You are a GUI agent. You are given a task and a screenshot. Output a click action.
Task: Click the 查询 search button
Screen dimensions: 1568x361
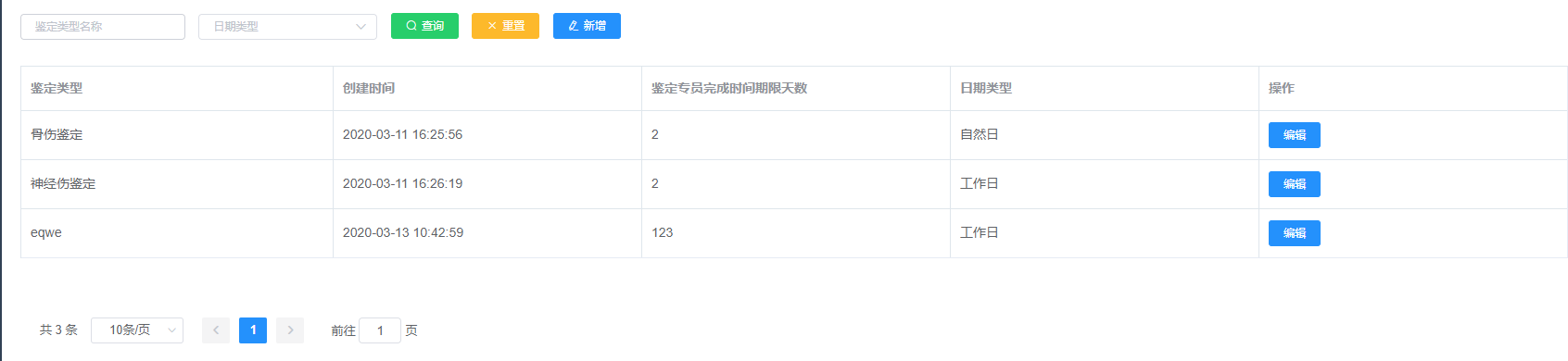(x=424, y=26)
